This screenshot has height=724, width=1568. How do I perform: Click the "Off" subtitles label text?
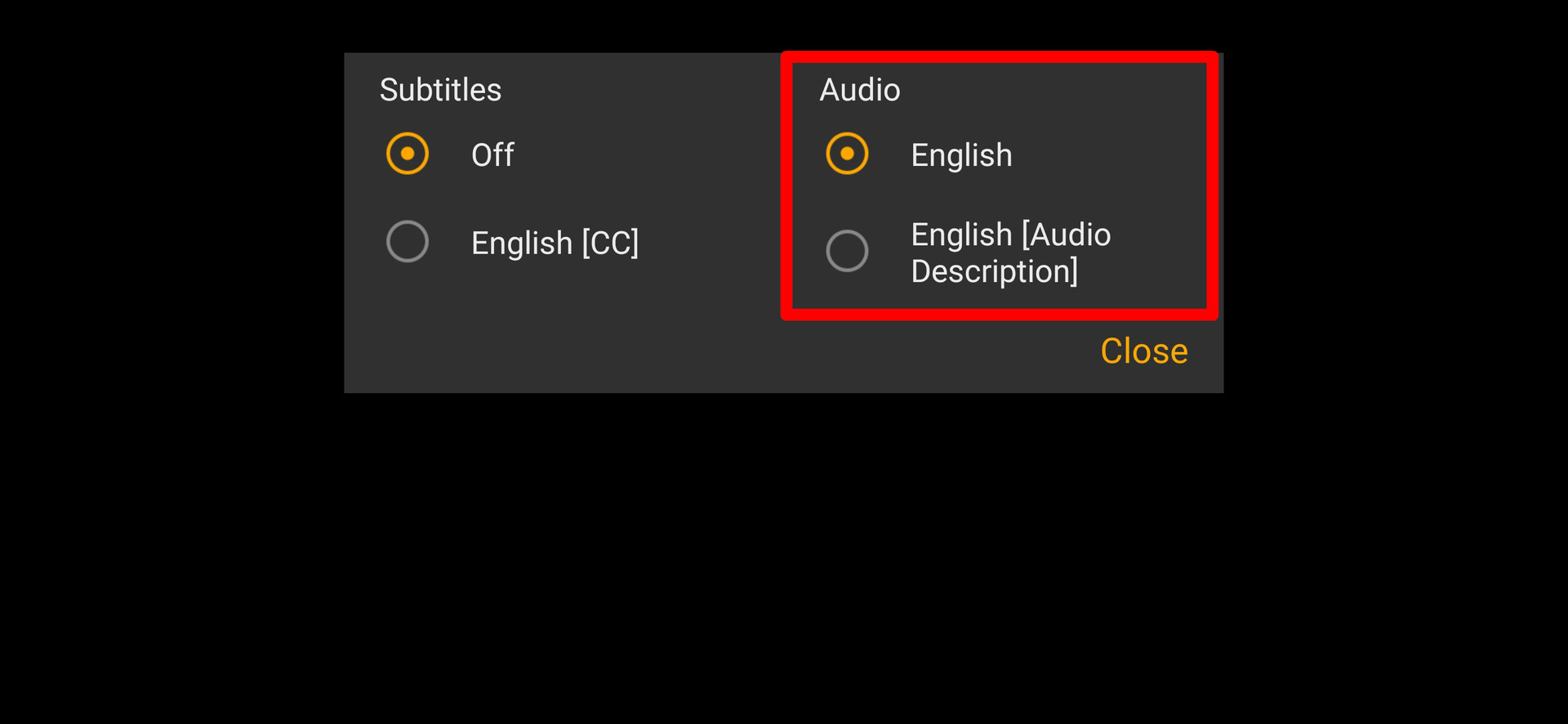[x=492, y=155]
